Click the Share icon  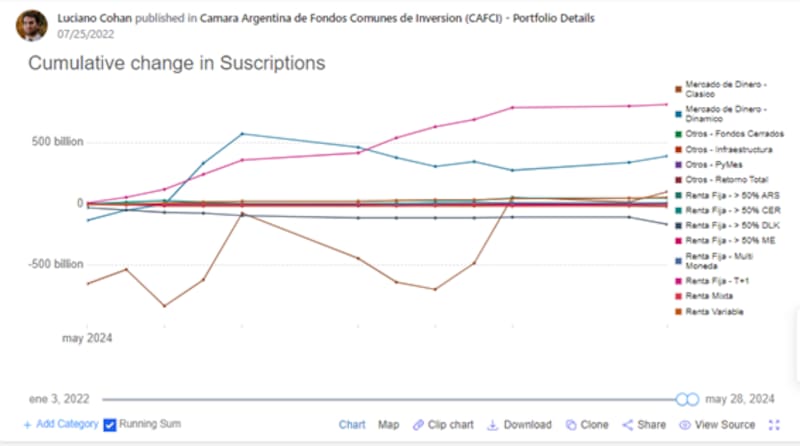628,425
